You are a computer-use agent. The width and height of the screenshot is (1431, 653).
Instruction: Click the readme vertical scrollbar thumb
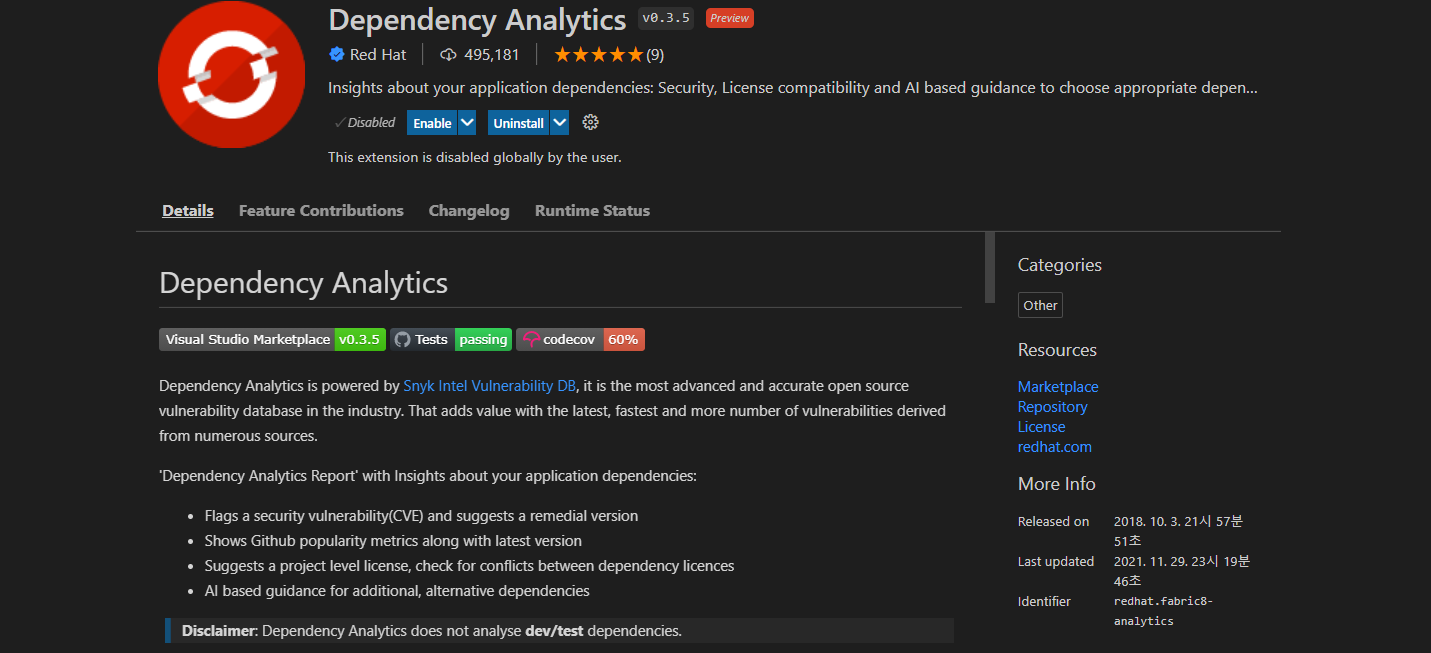[x=990, y=267]
